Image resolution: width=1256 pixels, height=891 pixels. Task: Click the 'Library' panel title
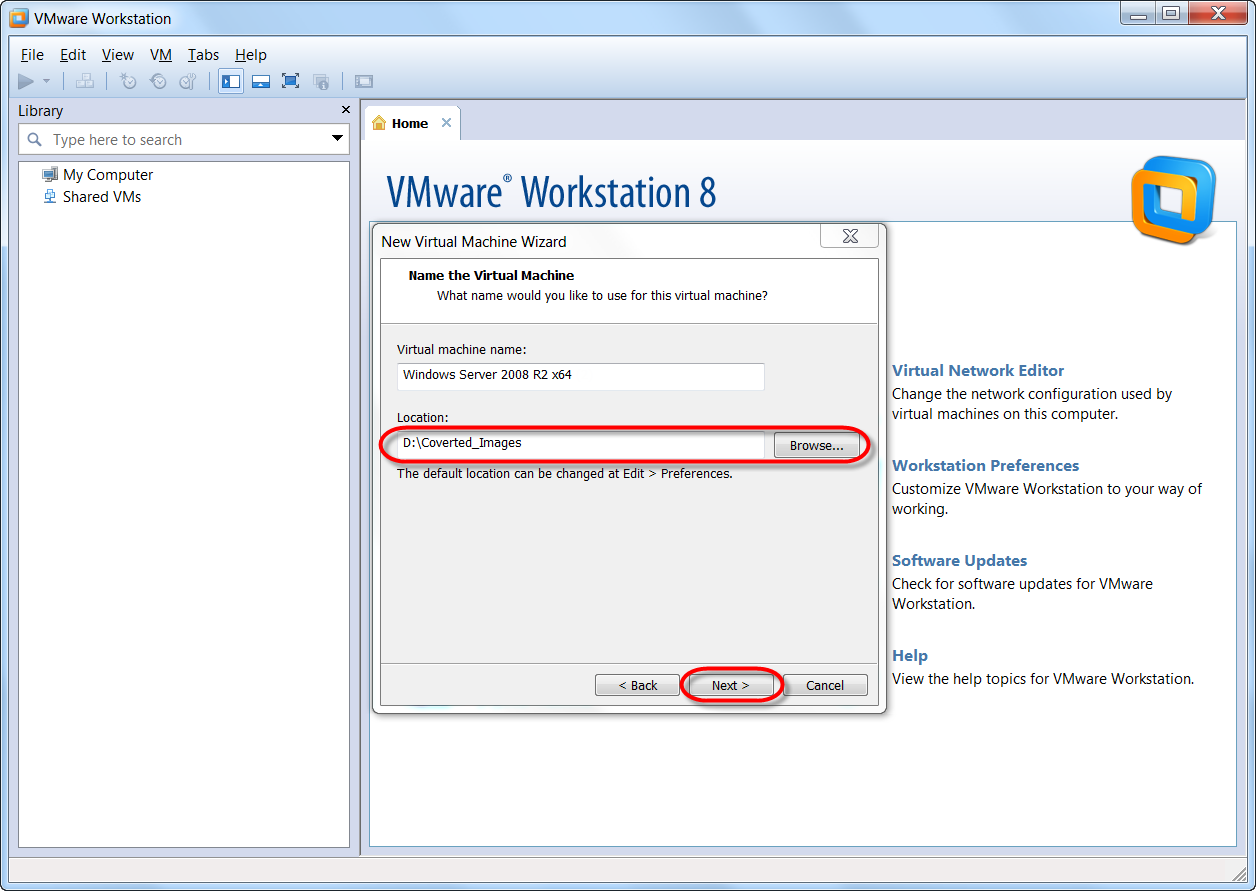click(40, 111)
